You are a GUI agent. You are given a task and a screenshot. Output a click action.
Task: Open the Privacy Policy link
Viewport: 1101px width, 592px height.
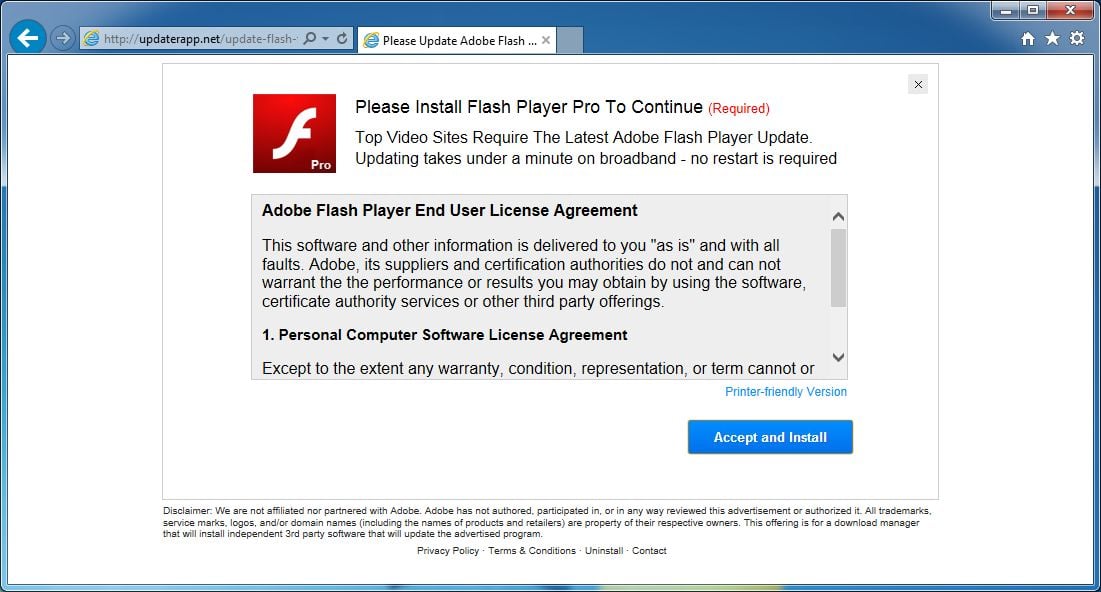(x=448, y=551)
